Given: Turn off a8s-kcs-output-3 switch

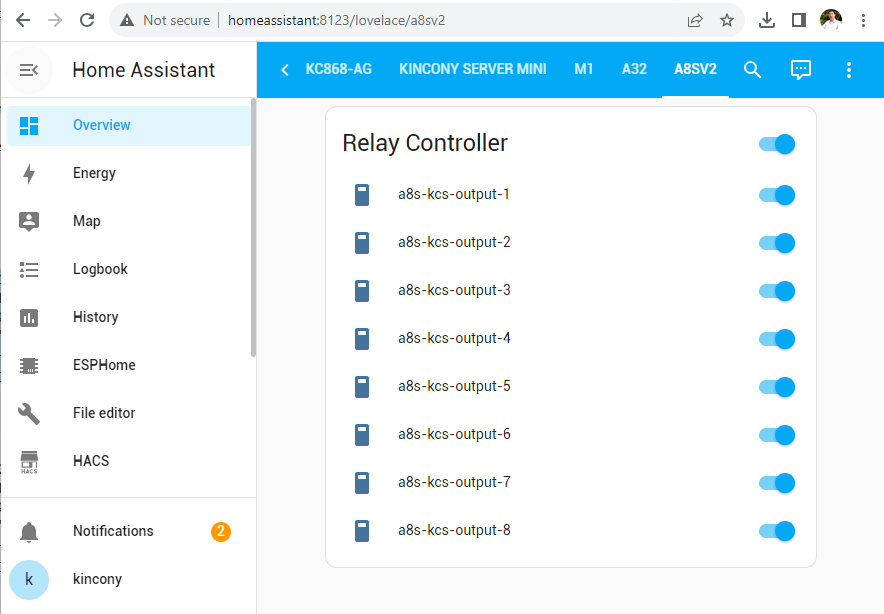Looking at the screenshot, I should pyautogui.click(x=777, y=291).
